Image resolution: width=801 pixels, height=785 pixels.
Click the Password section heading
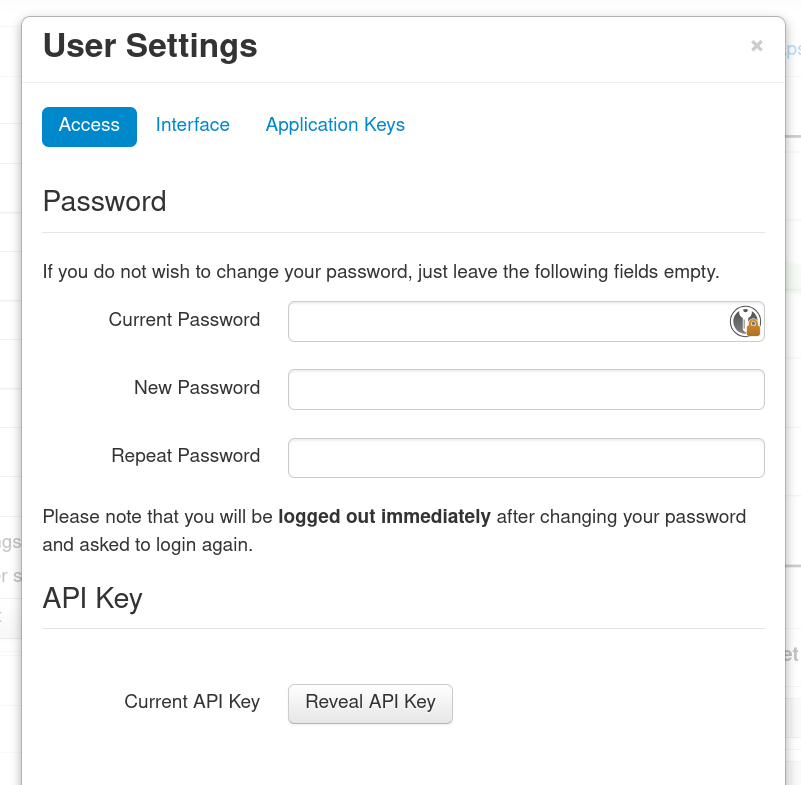pyautogui.click(x=104, y=202)
